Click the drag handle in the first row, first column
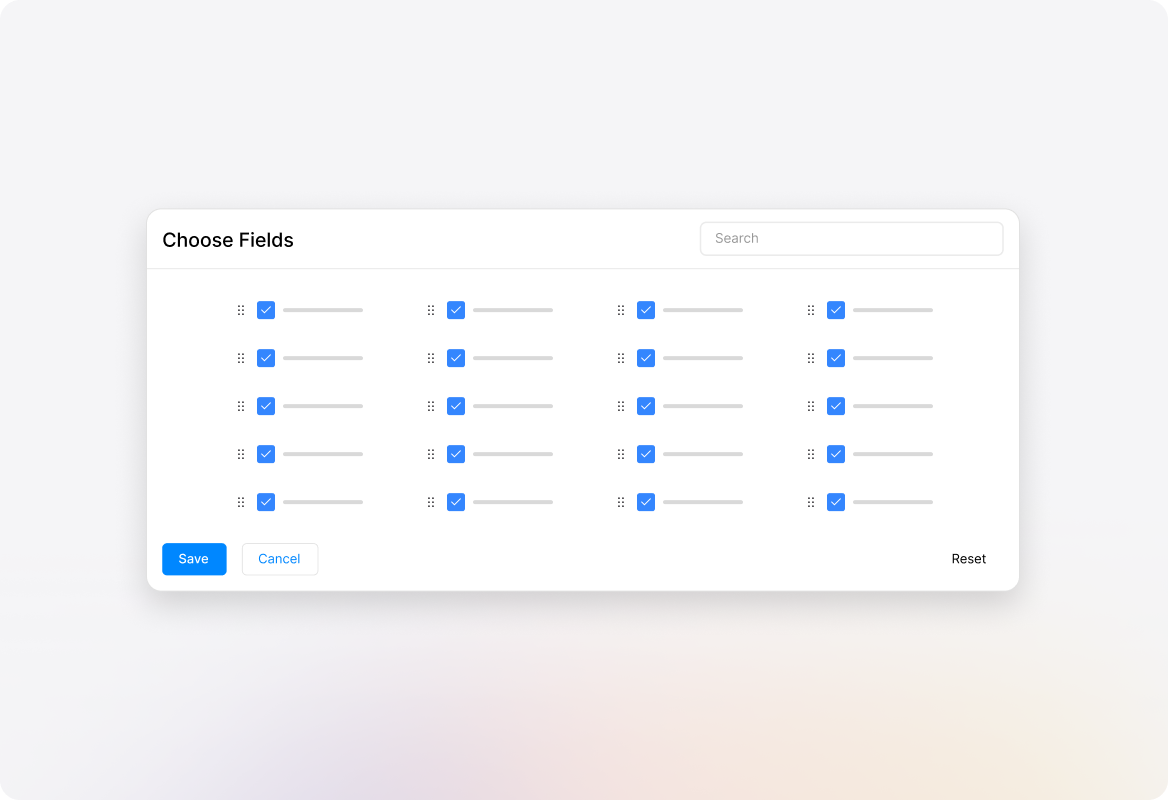Screen dimensions: 1168x800 click(x=241, y=310)
